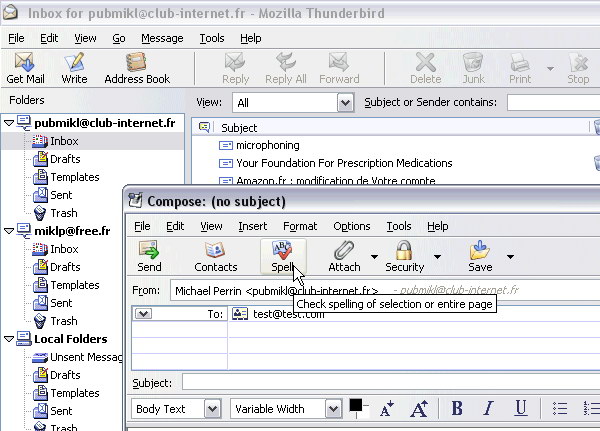Open the microphoning message
Image resolution: width=600 pixels, height=431 pixels.
[x=267, y=145]
